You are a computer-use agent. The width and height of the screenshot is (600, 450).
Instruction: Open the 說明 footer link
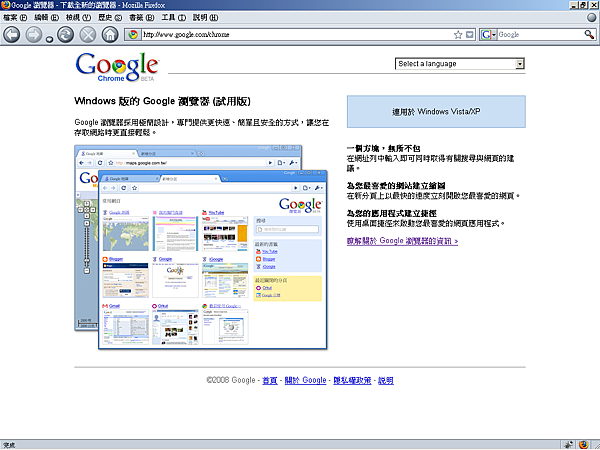(386, 380)
